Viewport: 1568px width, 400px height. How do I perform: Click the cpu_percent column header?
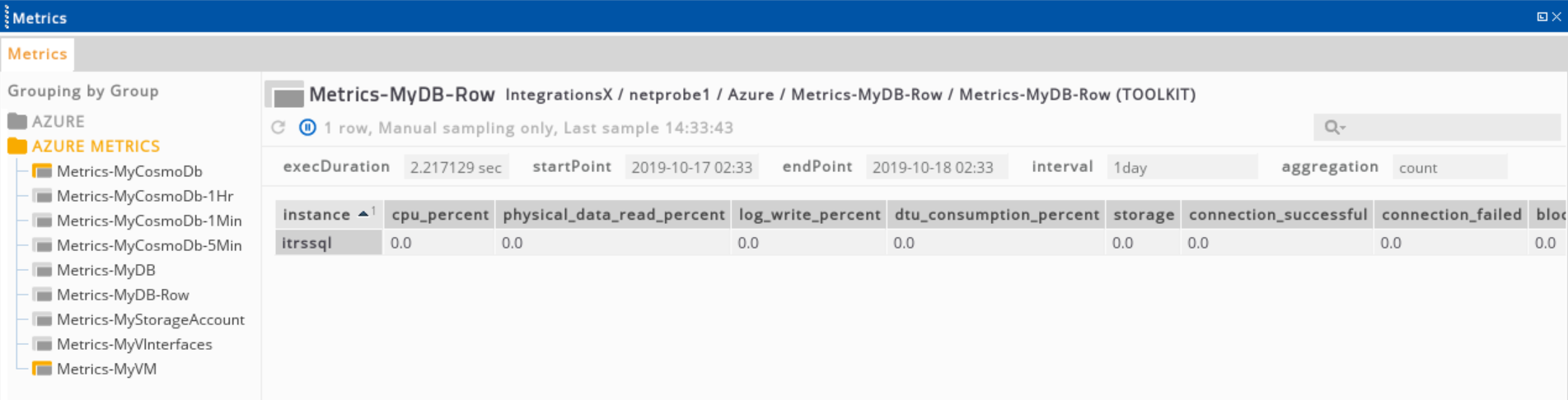coord(440,215)
